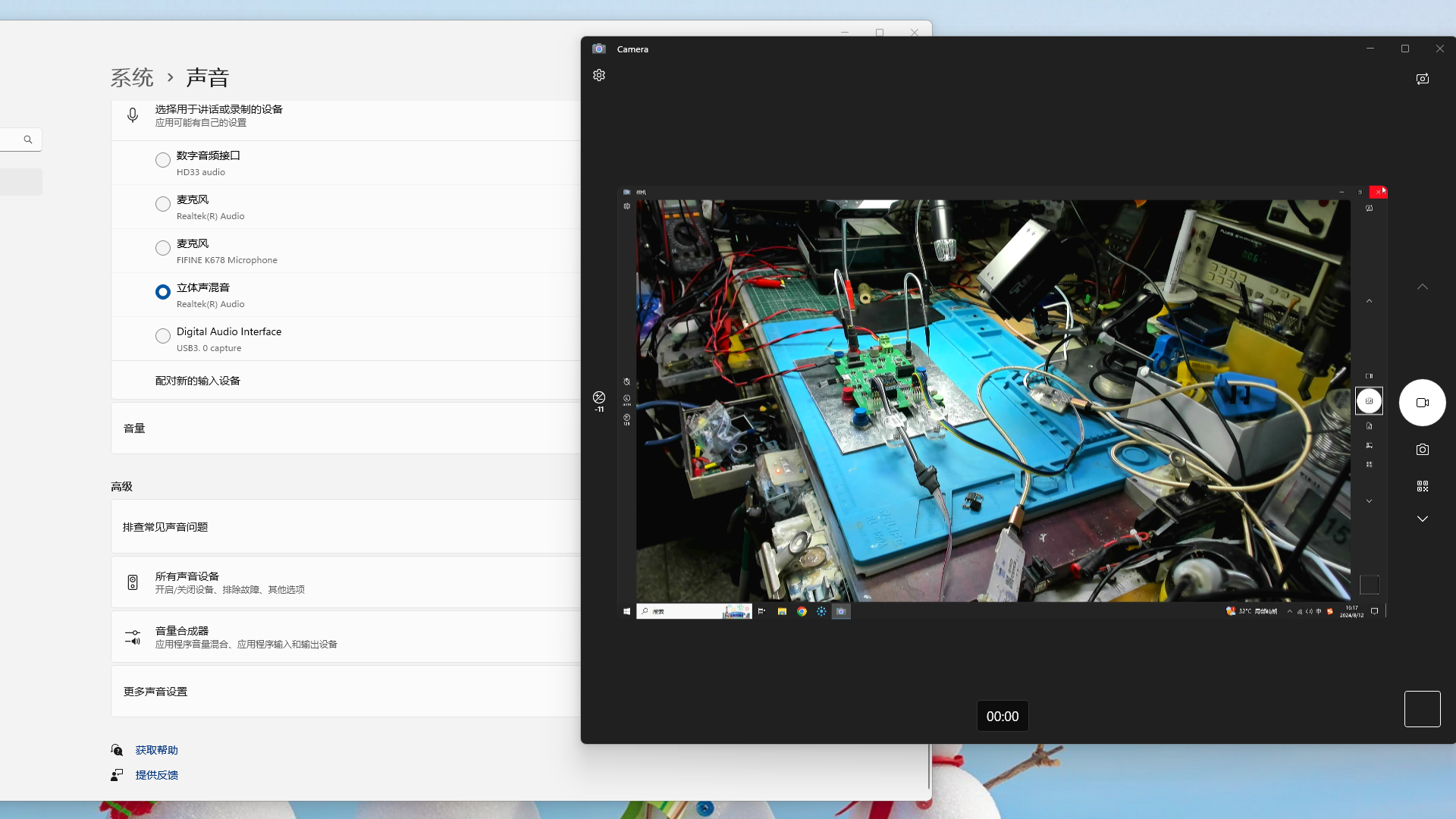The width and height of the screenshot is (1456, 819).
Task: Select 麦克风 Realtek(R) Audio radio button
Action: coord(163,204)
